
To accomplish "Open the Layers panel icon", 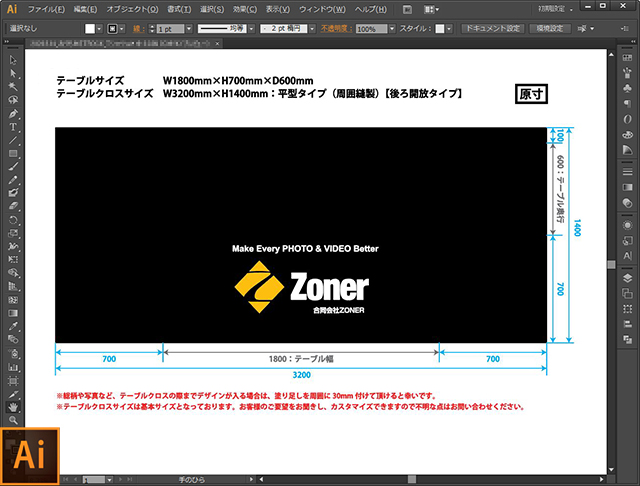I will 627,278.
